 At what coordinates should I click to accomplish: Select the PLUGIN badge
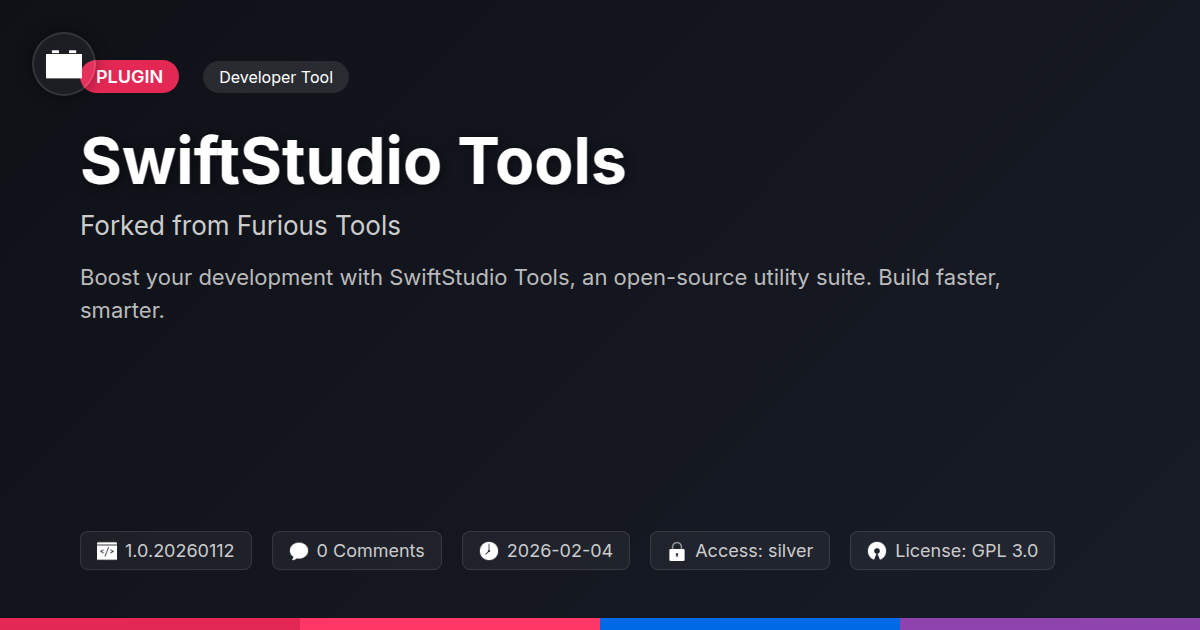pyautogui.click(x=129, y=77)
